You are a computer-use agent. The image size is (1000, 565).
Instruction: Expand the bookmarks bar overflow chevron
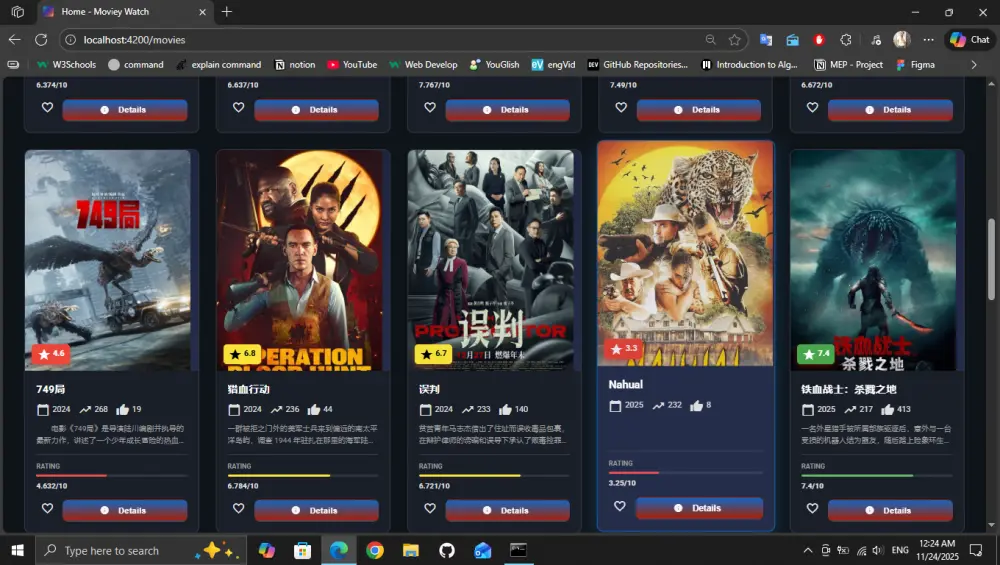click(x=974, y=64)
